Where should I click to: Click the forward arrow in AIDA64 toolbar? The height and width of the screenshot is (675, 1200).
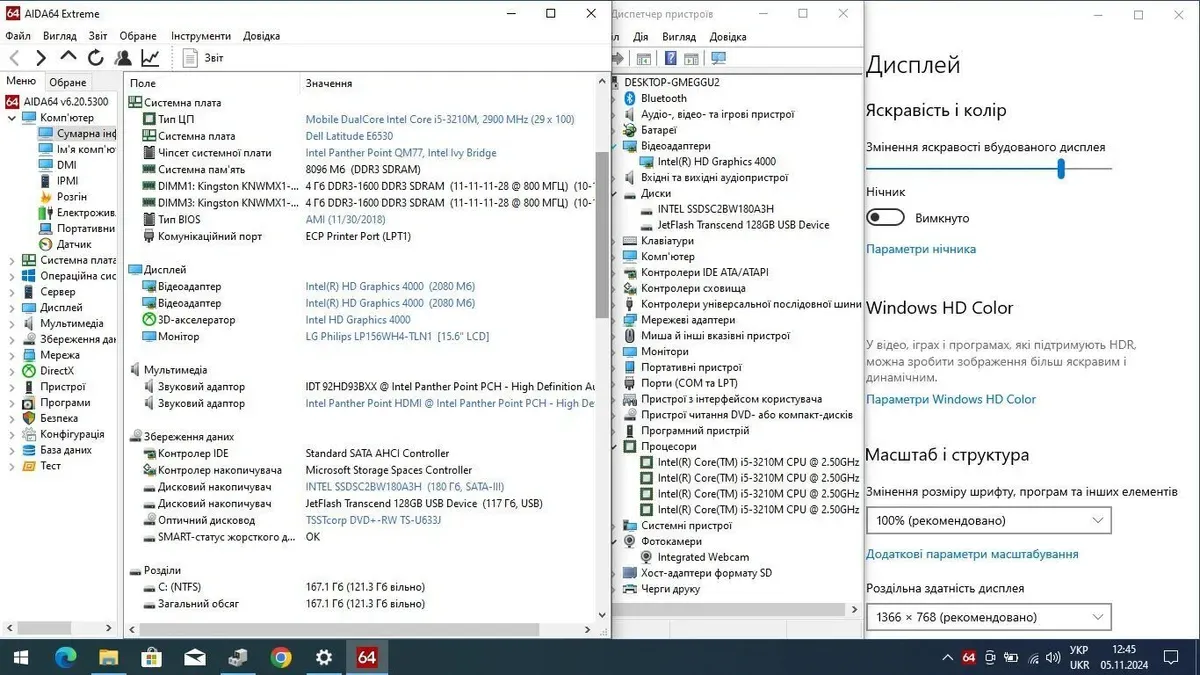(x=41, y=58)
